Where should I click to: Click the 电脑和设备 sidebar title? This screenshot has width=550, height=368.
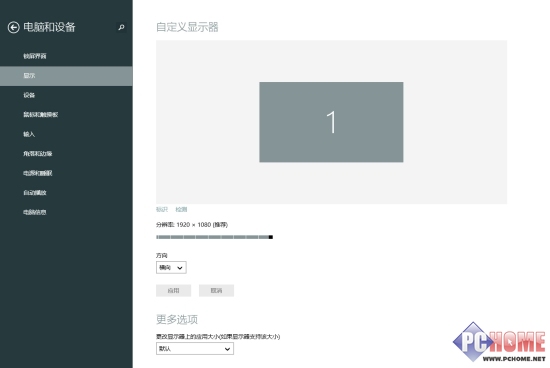(49, 27)
